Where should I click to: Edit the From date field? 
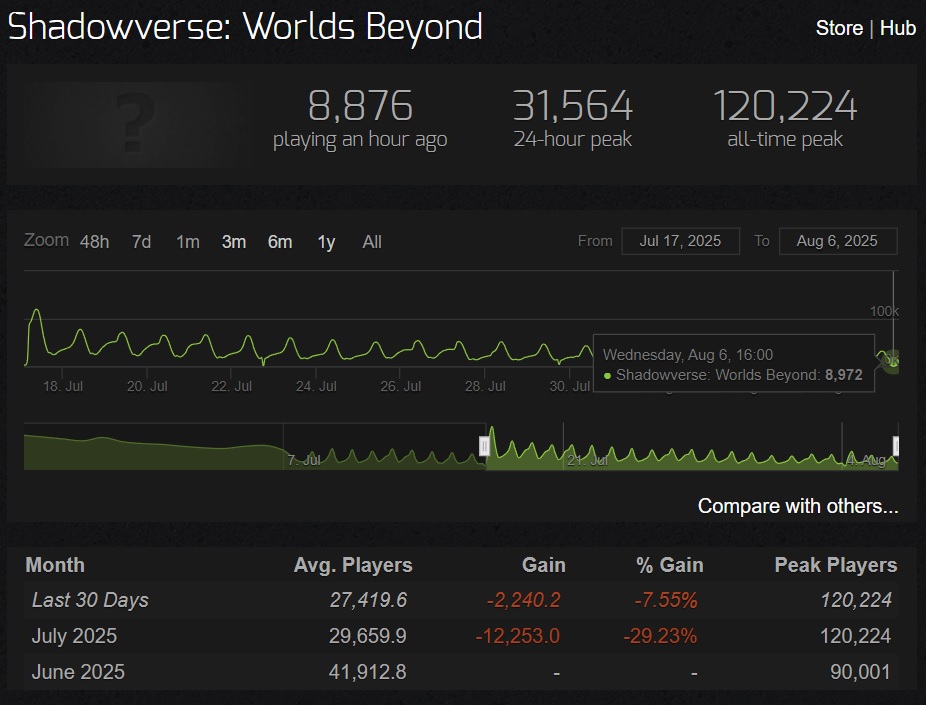[x=680, y=241]
